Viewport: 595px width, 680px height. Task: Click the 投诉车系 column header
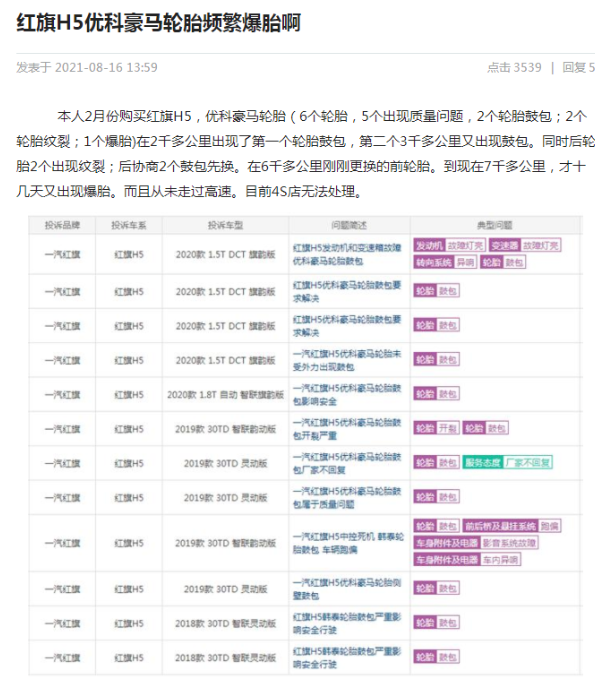pos(129,225)
